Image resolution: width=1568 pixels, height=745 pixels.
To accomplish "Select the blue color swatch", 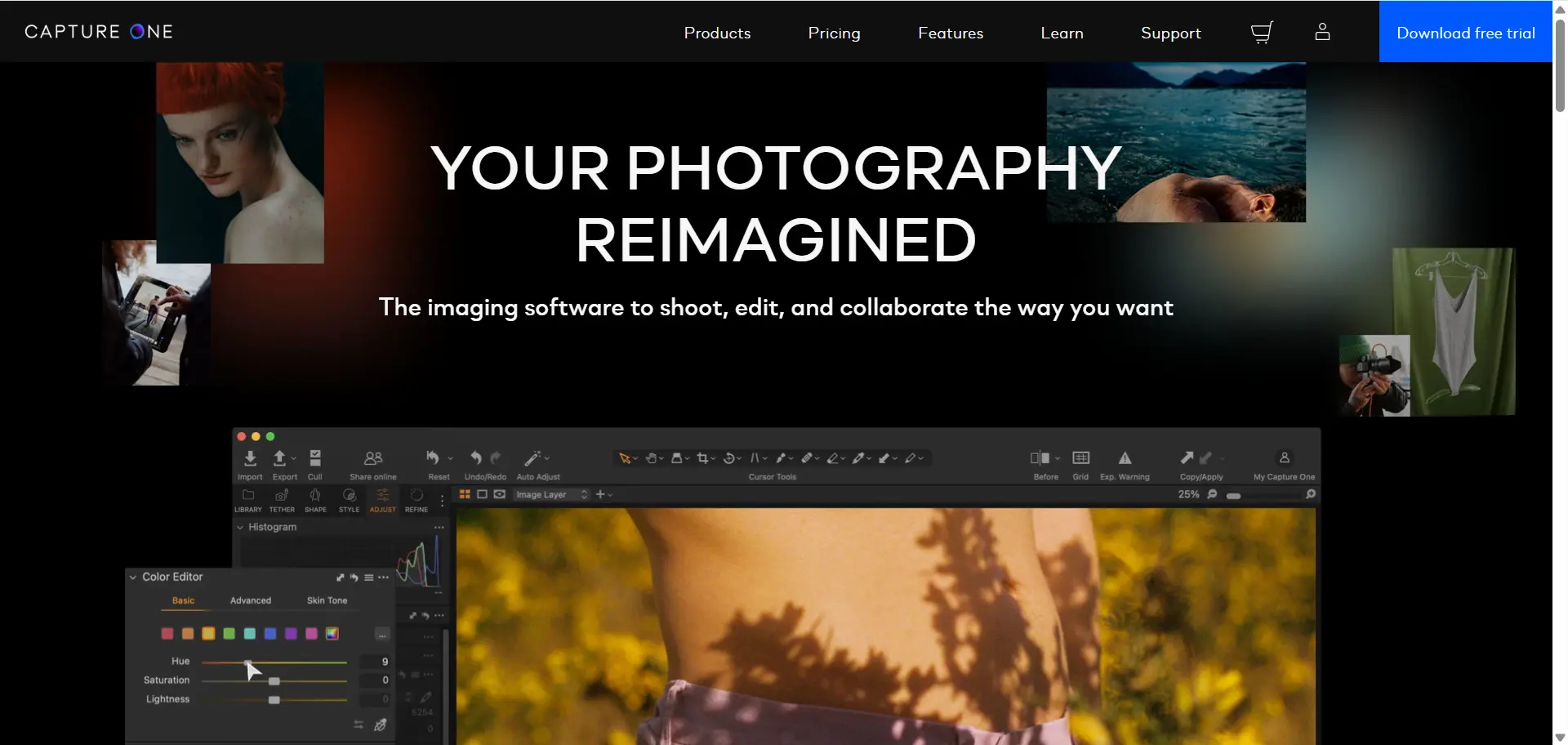I will (270, 634).
